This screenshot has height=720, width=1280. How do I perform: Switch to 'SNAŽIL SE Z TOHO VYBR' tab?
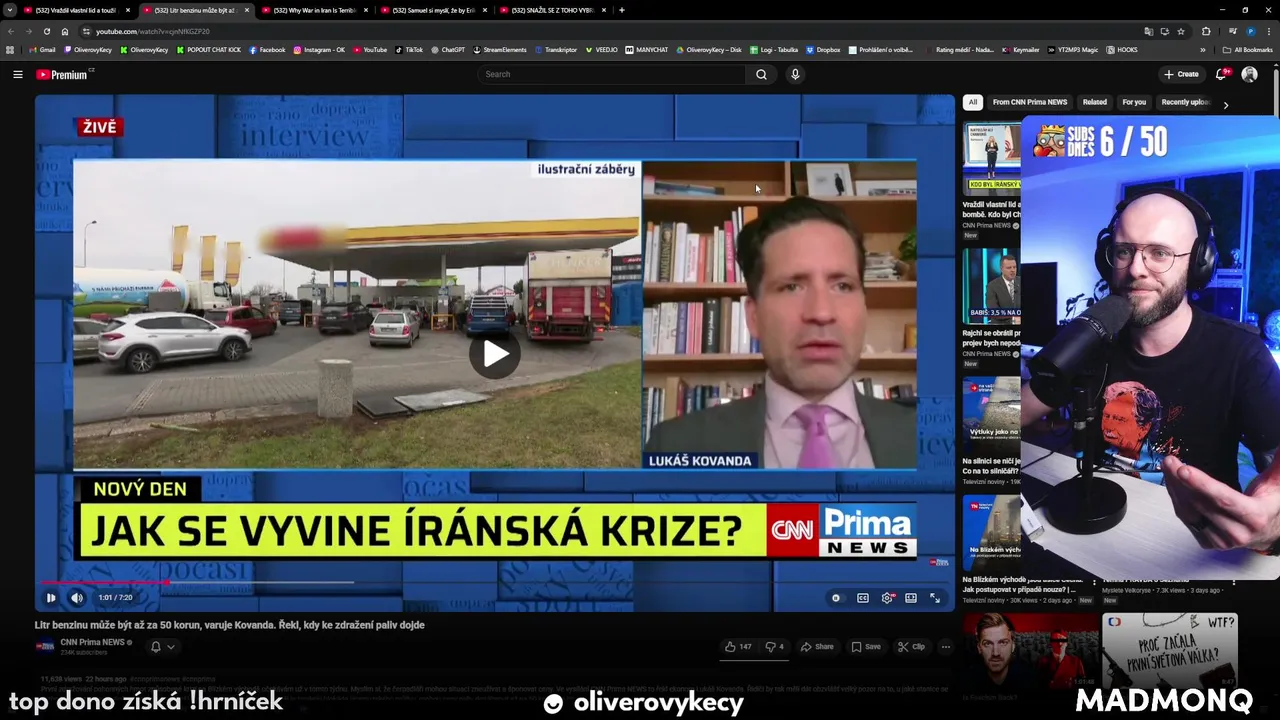[x=553, y=10]
